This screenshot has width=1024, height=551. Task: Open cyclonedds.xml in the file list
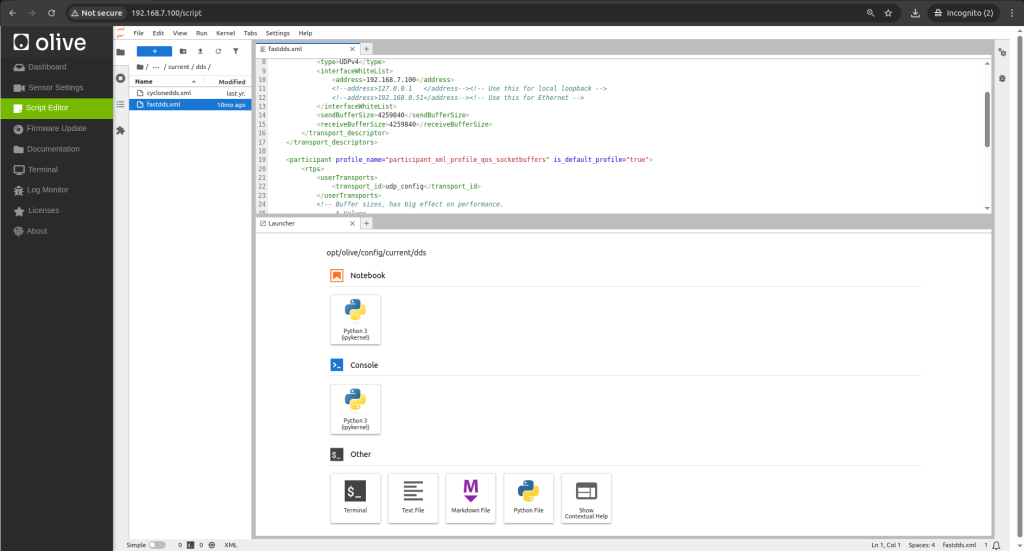pyautogui.click(x=169, y=93)
